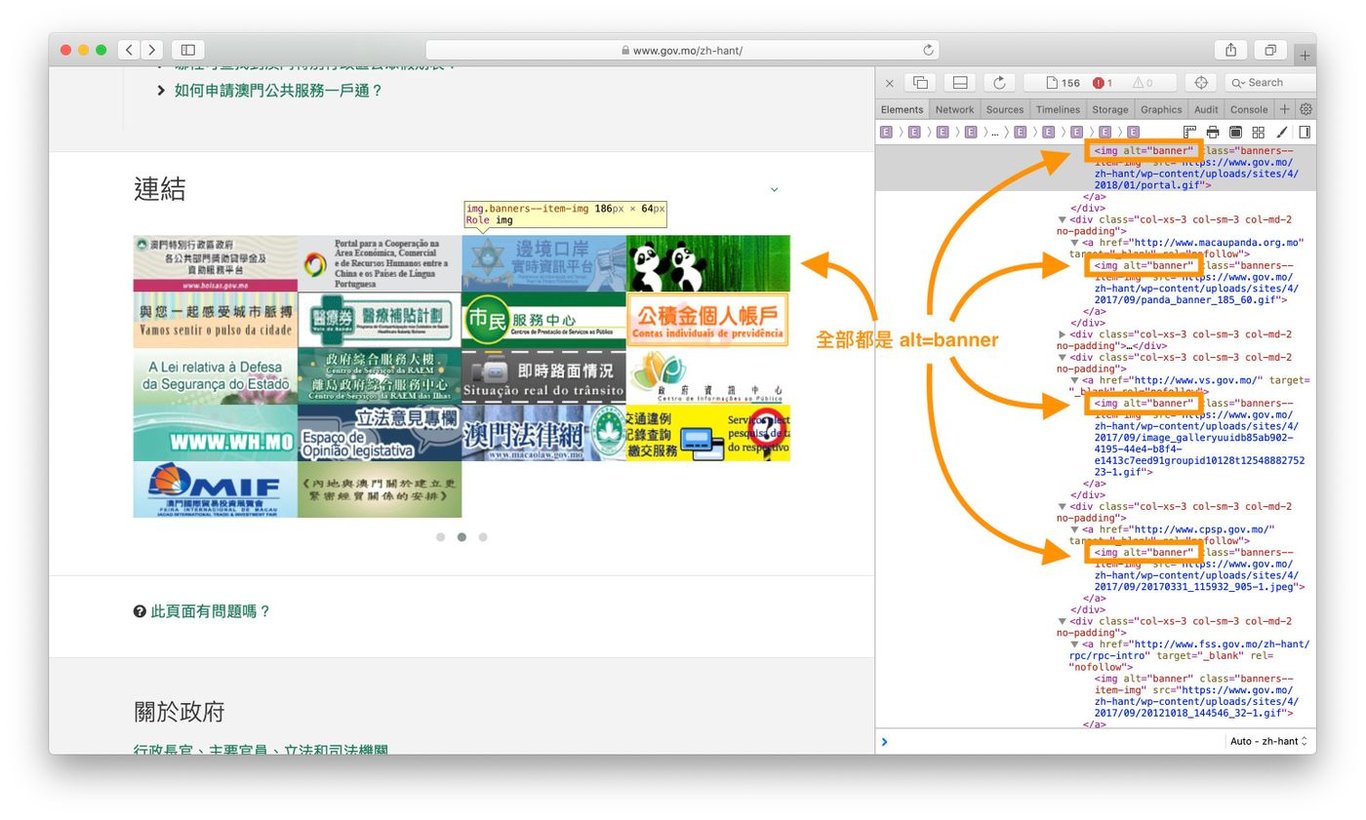Collapse the anchor node for macaupanda.org.mo
1366x820 pixels.
(1073, 243)
